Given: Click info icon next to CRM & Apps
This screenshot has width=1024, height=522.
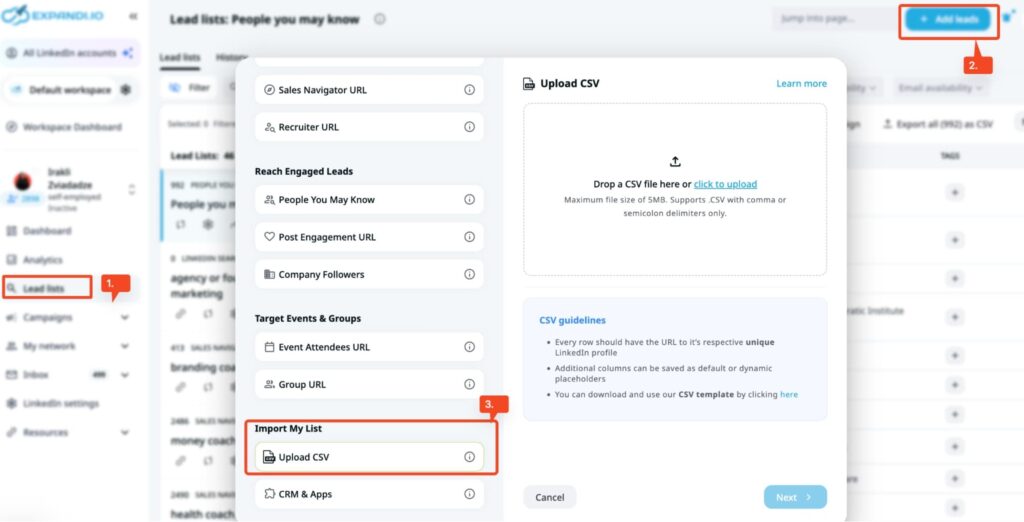Looking at the screenshot, I should 469,494.
